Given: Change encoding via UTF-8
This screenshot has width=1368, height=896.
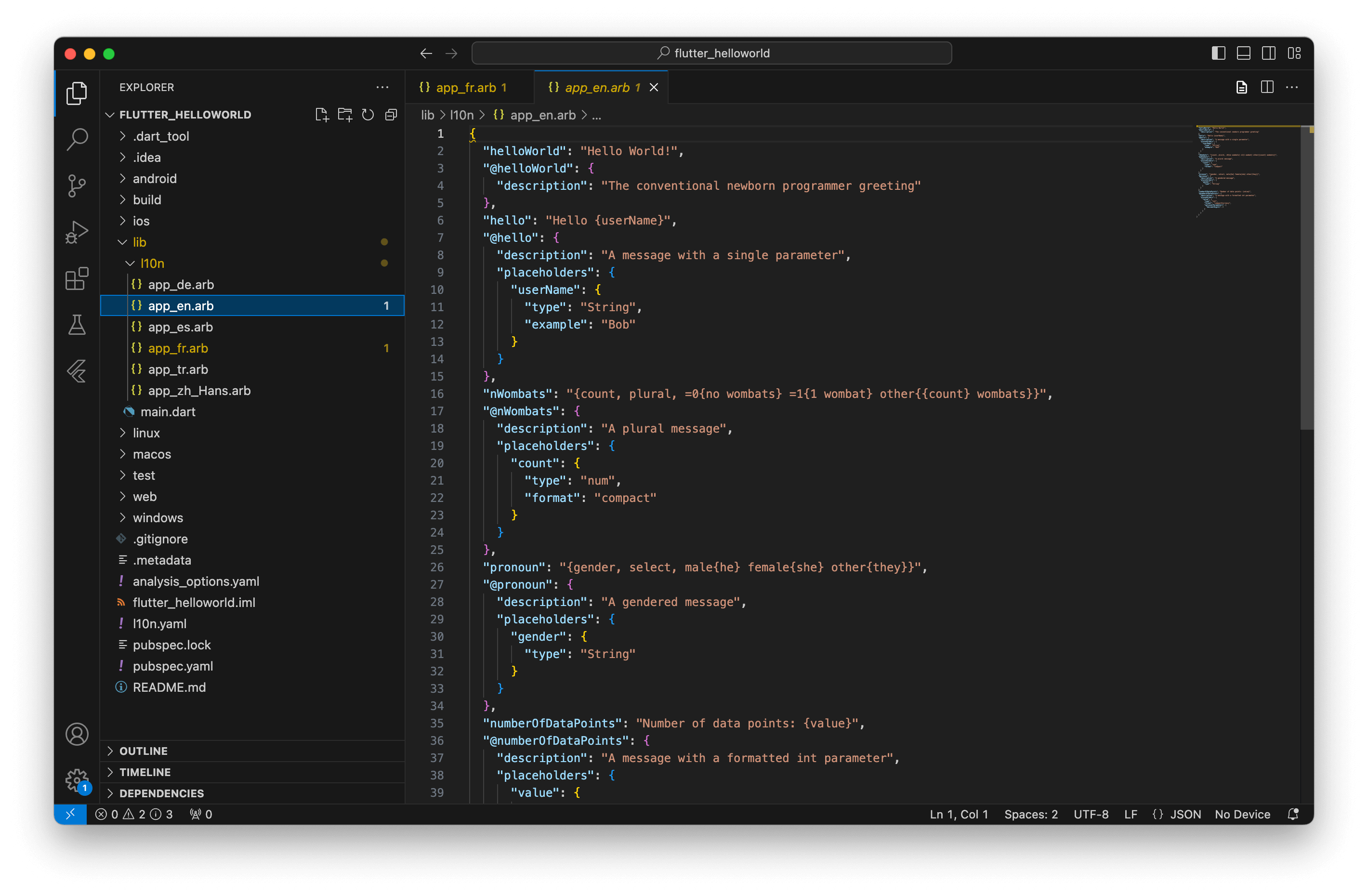Looking at the screenshot, I should [1091, 814].
